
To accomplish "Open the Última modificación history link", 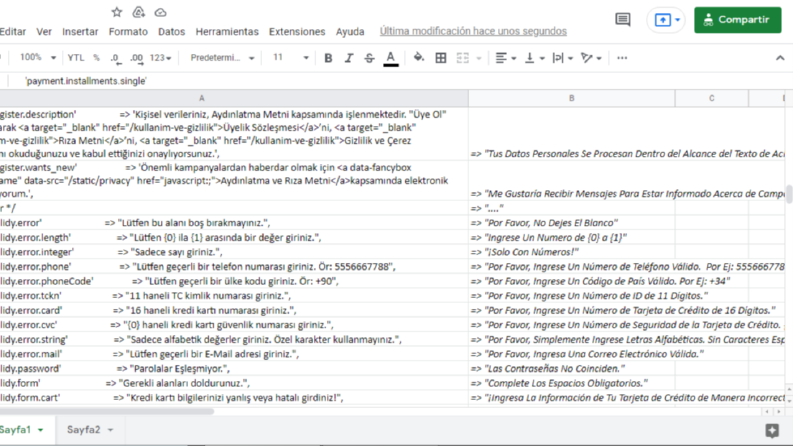I will (473, 31).
